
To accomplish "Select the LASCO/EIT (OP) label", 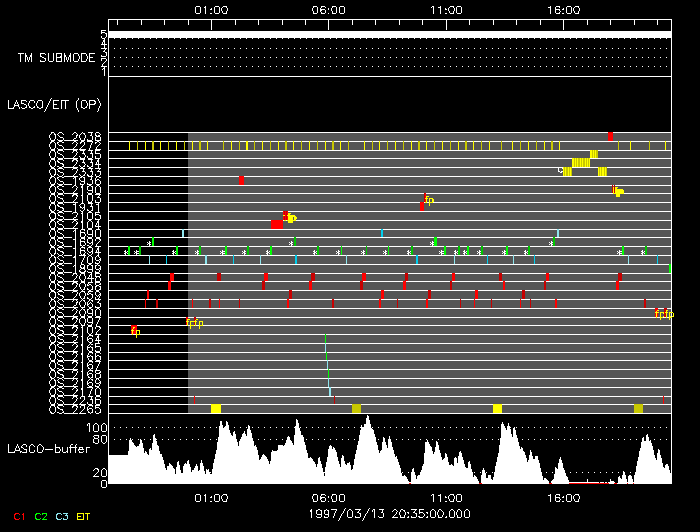I will (54, 104).
